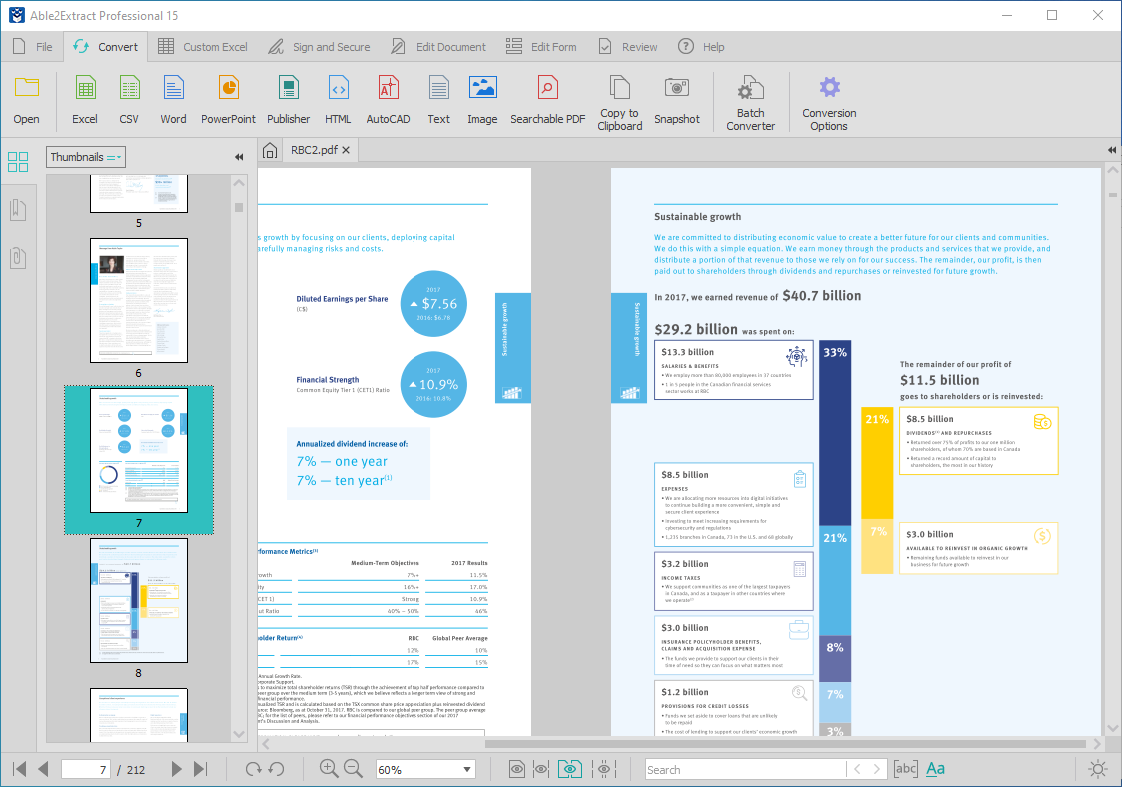Zoom out of the document
This screenshot has height=787, width=1122.
pos(353,768)
